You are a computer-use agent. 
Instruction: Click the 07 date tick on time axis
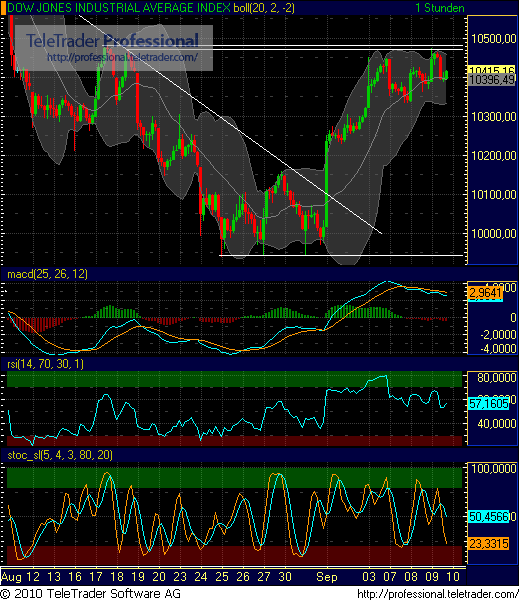tap(389, 576)
